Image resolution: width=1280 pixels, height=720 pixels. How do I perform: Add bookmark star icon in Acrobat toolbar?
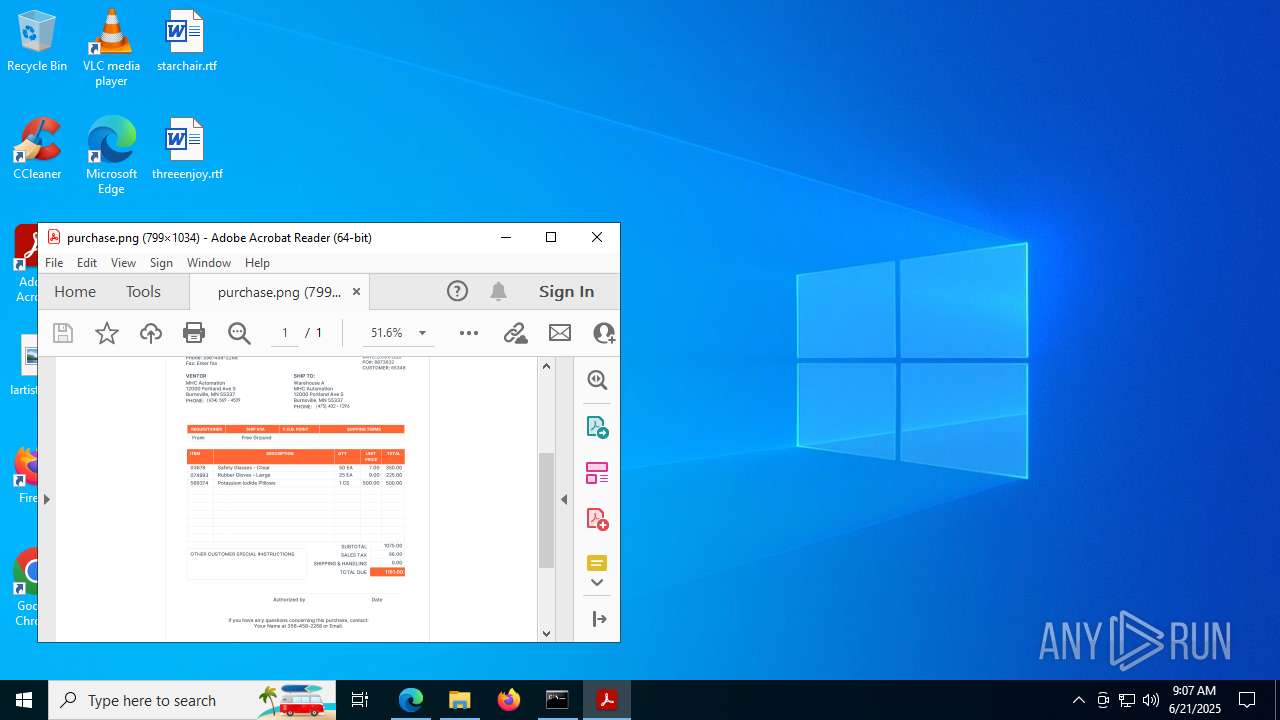point(107,333)
